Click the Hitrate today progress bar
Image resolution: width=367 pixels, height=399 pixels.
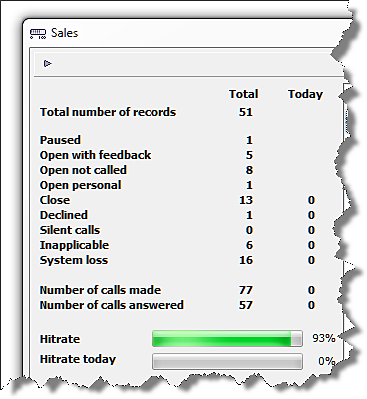coord(227,361)
